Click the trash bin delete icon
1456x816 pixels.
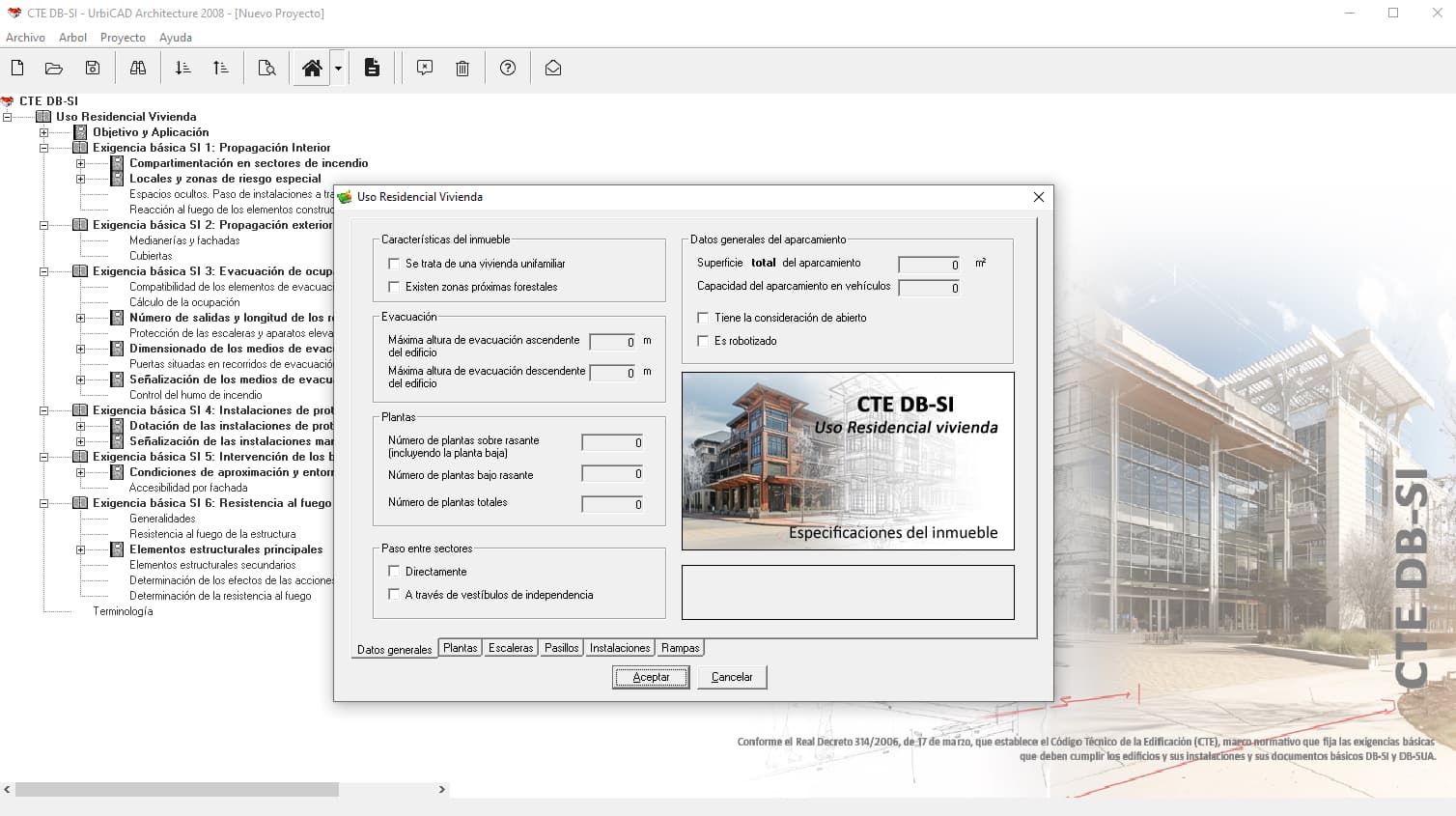pyautogui.click(x=462, y=68)
